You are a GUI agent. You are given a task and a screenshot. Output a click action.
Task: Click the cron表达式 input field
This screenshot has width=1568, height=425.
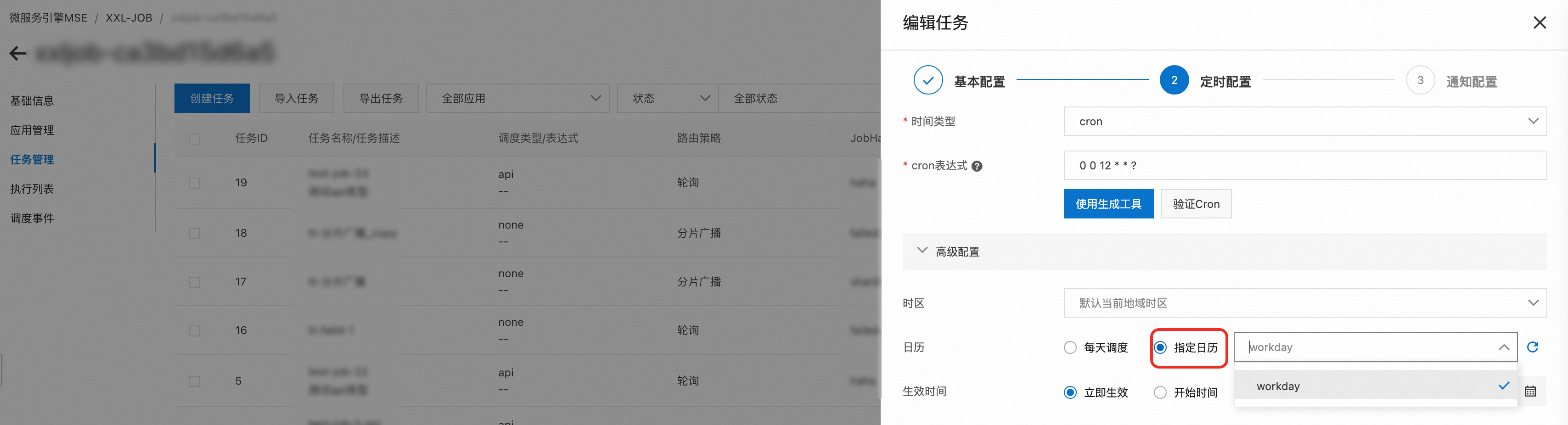click(1305, 166)
